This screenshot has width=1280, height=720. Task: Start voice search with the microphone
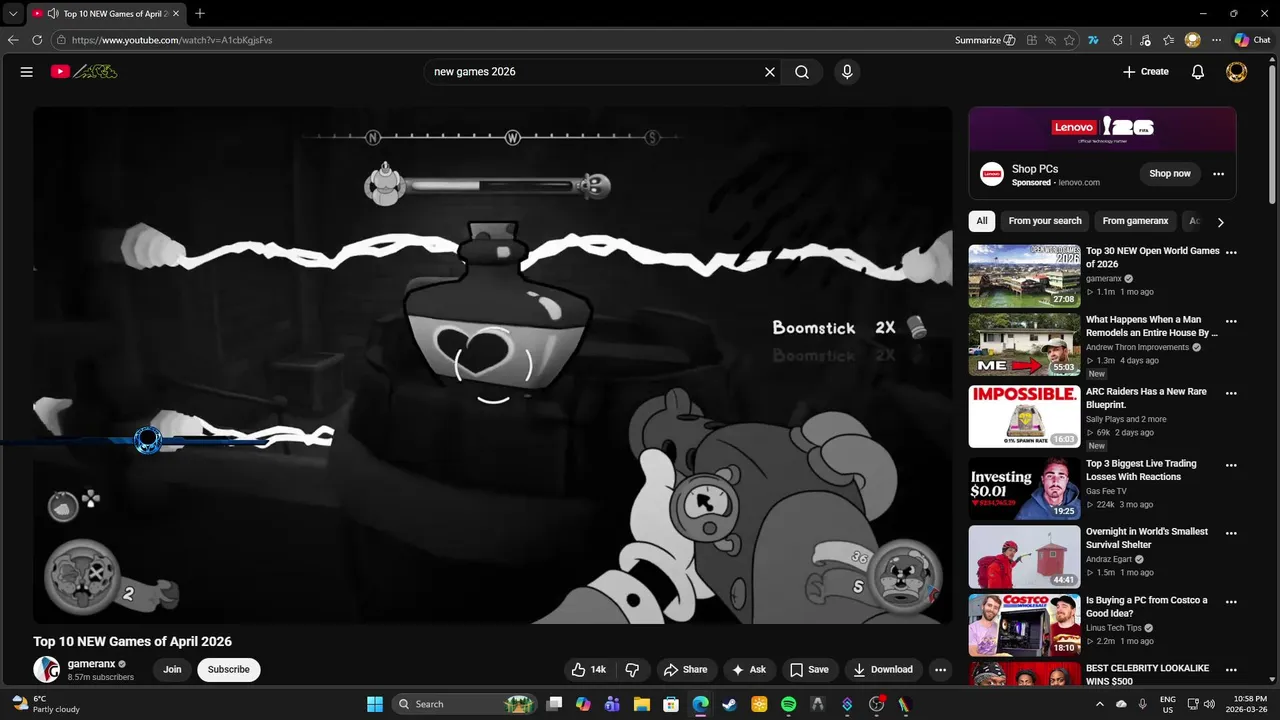tap(847, 72)
